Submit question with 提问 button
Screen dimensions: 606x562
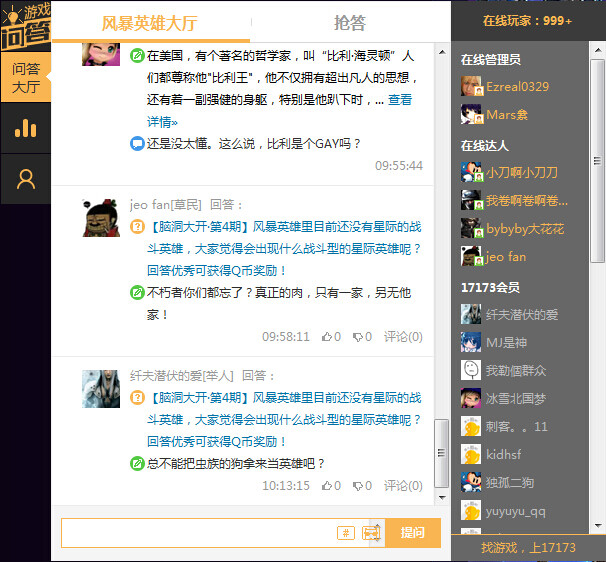tap(412, 533)
